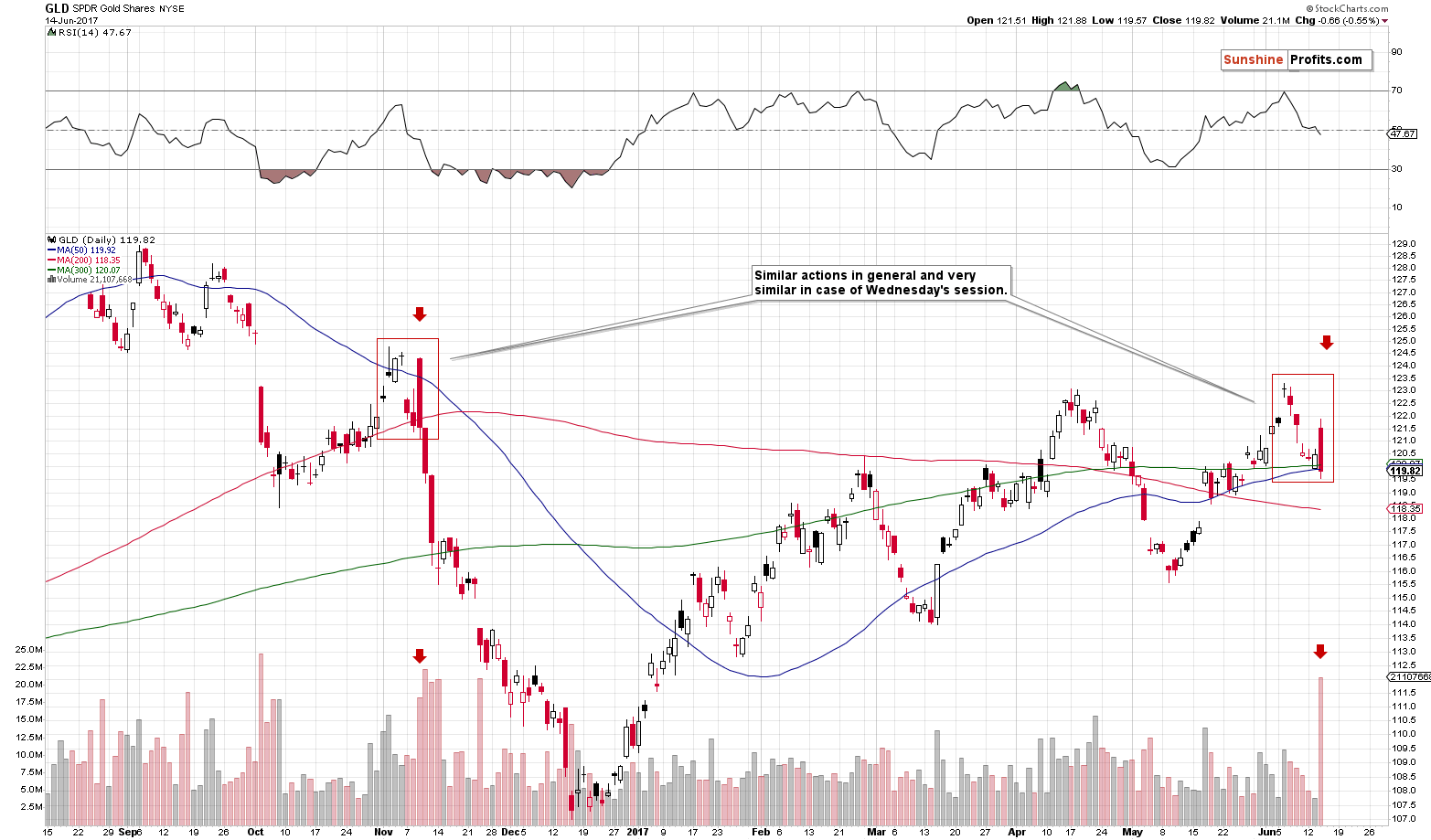Click the Feb label on the date axis
The height and width of the screenshot is (840, 1431).
pos(761,833)
